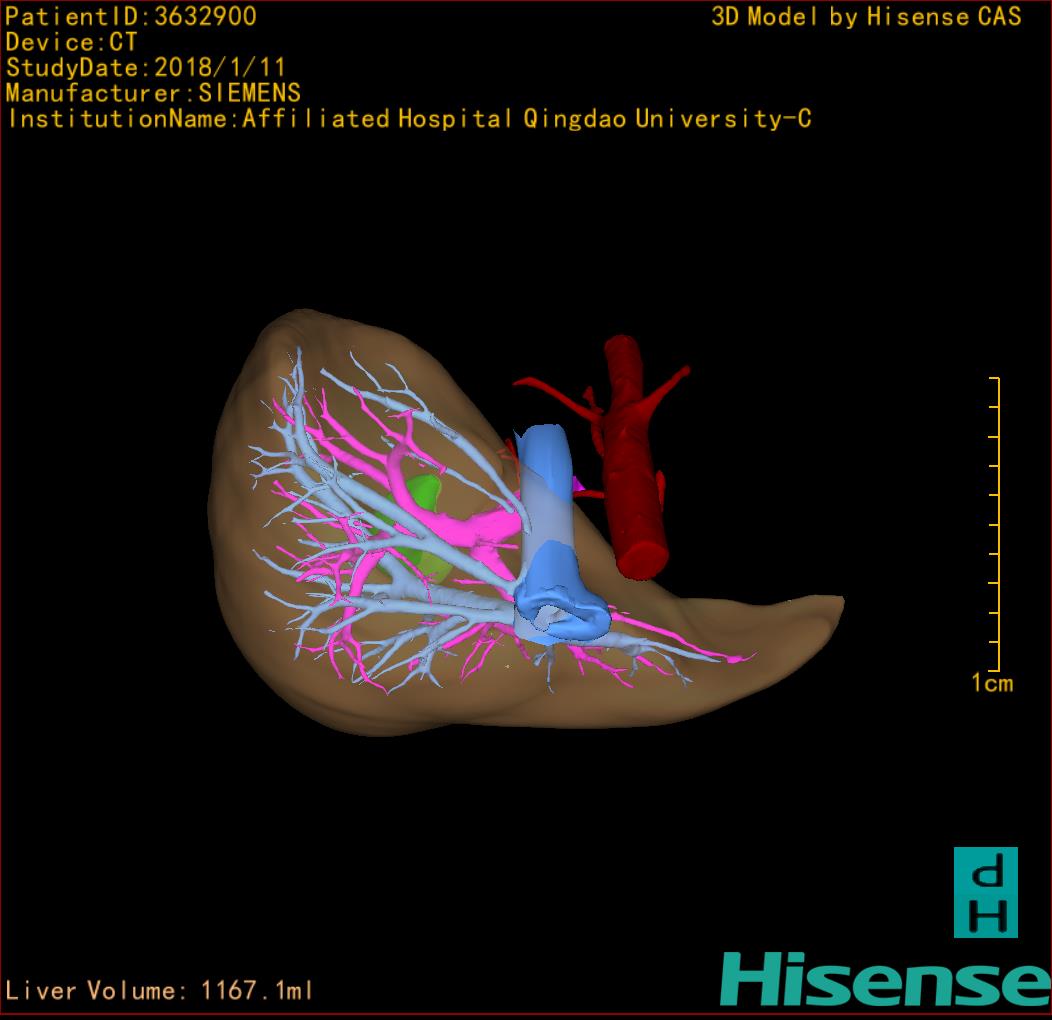The image size is (1052, 1020).
Task: Click the PatientID:3632900 text
Action: coord(131,16)
